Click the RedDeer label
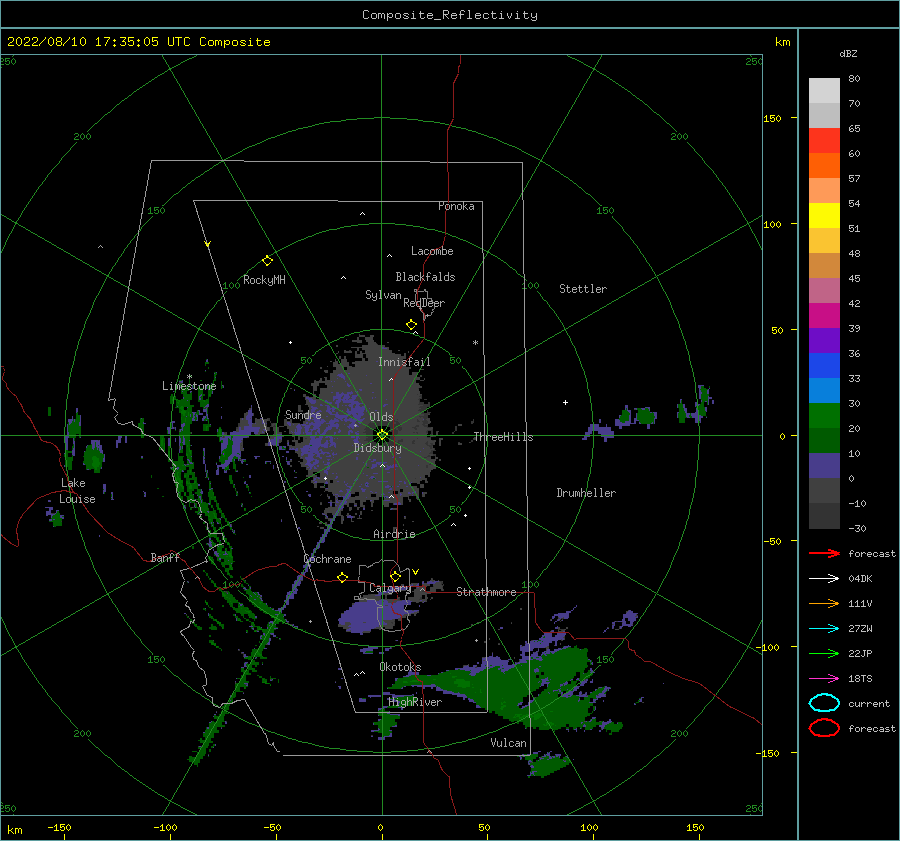Image resolution: width=900 pixels, height=841 pixels. [424, 303]
